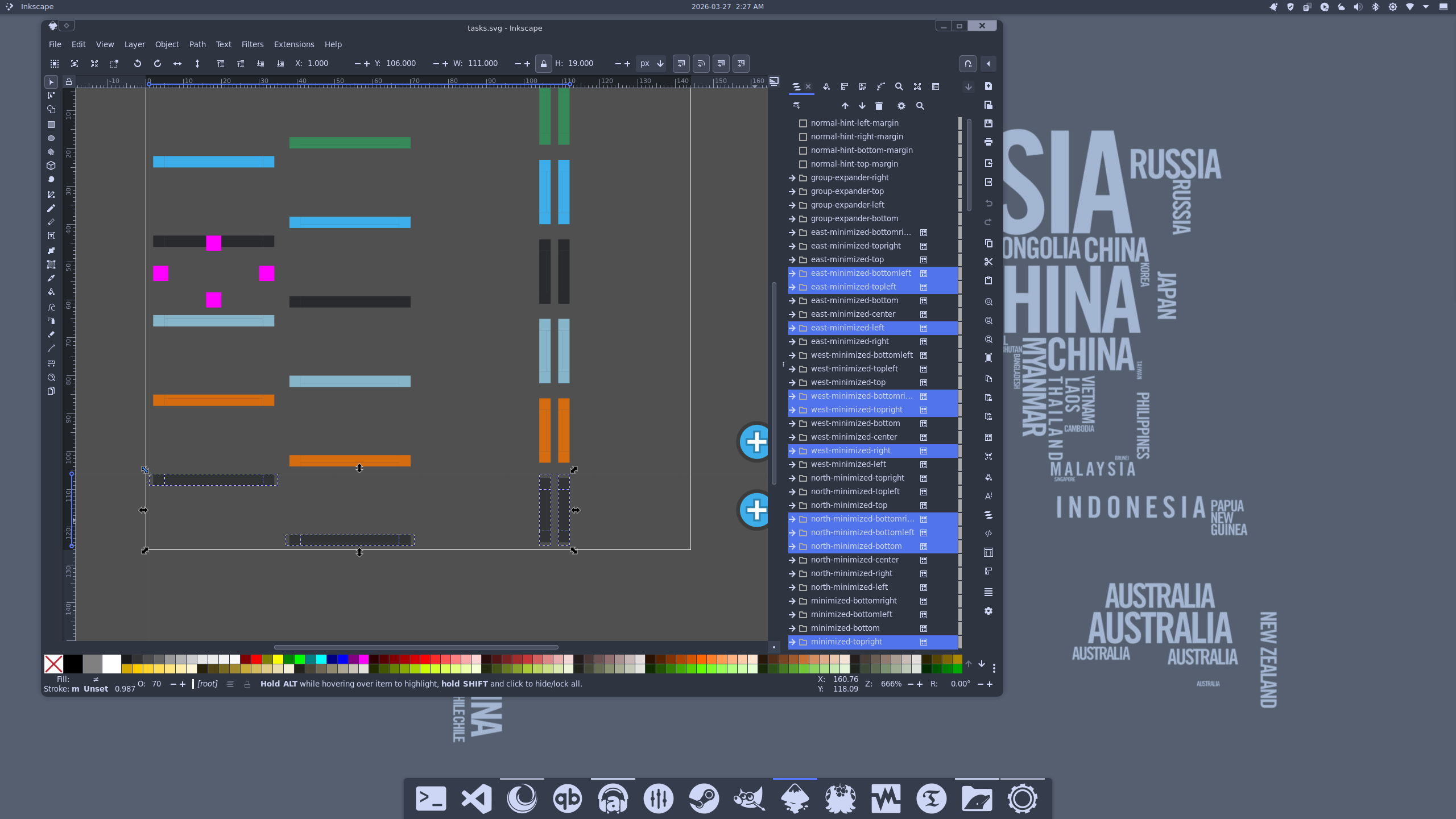Select the Measure tool
Image resolution: width=1456 pixels, height=819 pixels.
pyautogui.click(x=51, y=363)
